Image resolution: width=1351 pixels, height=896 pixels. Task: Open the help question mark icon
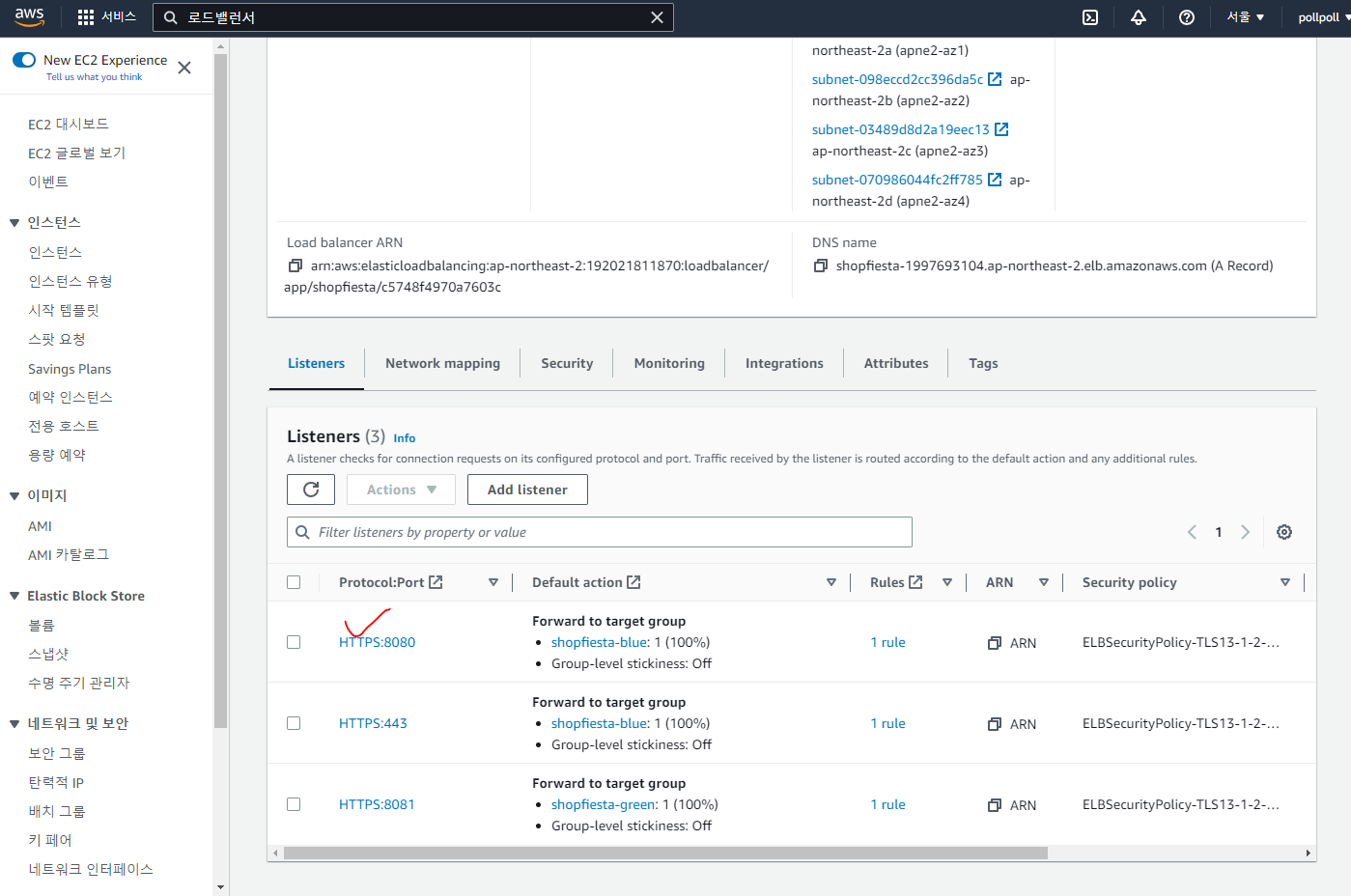(1187, 17)
